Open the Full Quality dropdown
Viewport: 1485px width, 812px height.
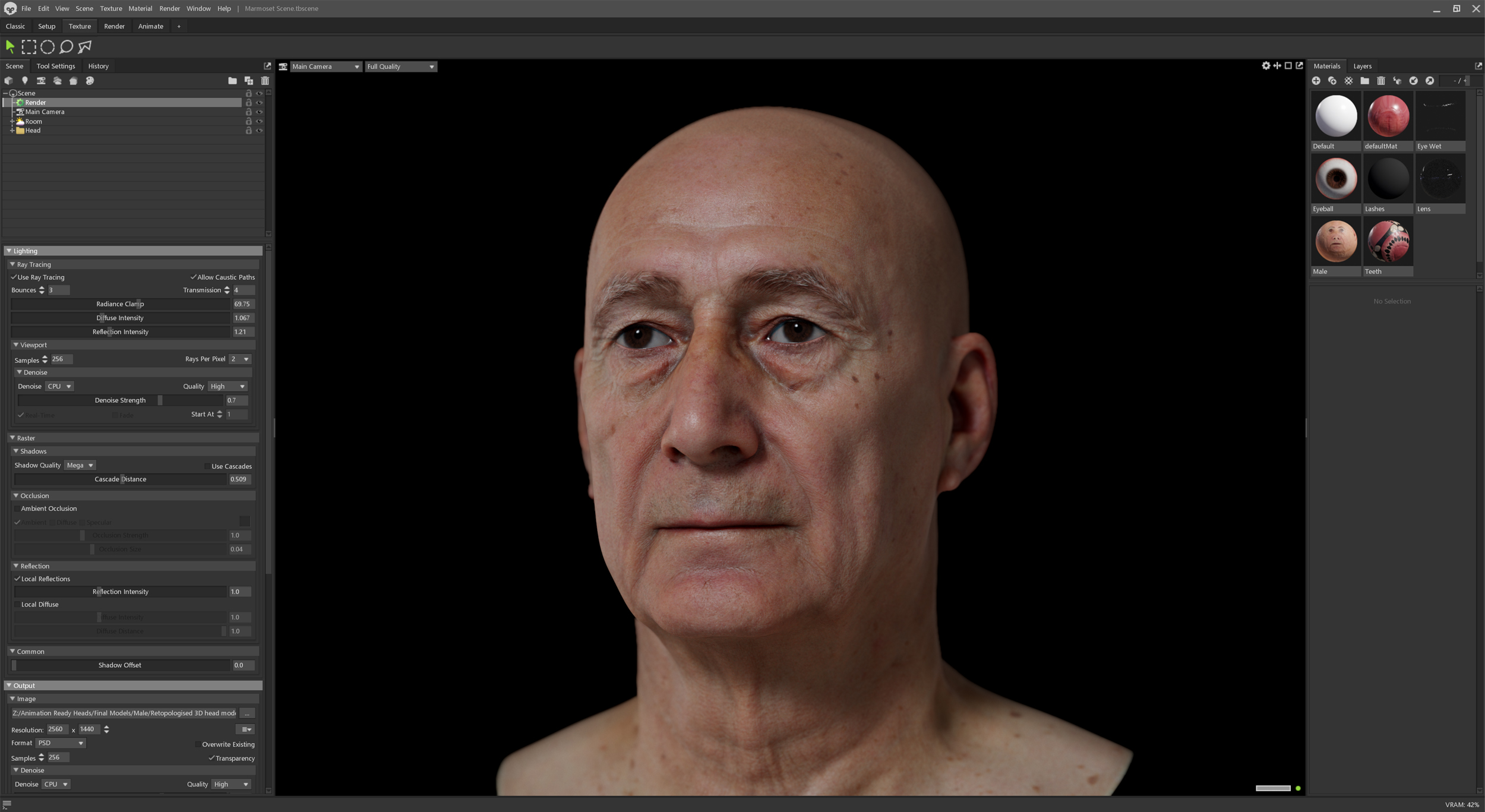click(x=400, y=67)
